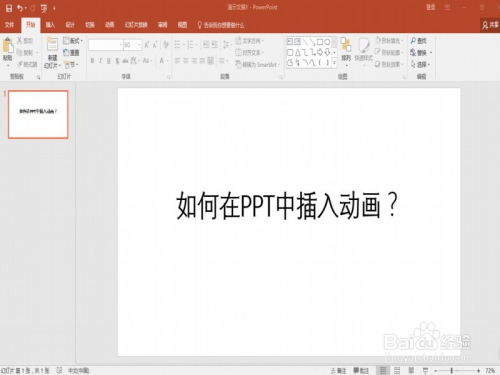Toggle strikethrough (abc) formatting

click(x=125, y=61)
